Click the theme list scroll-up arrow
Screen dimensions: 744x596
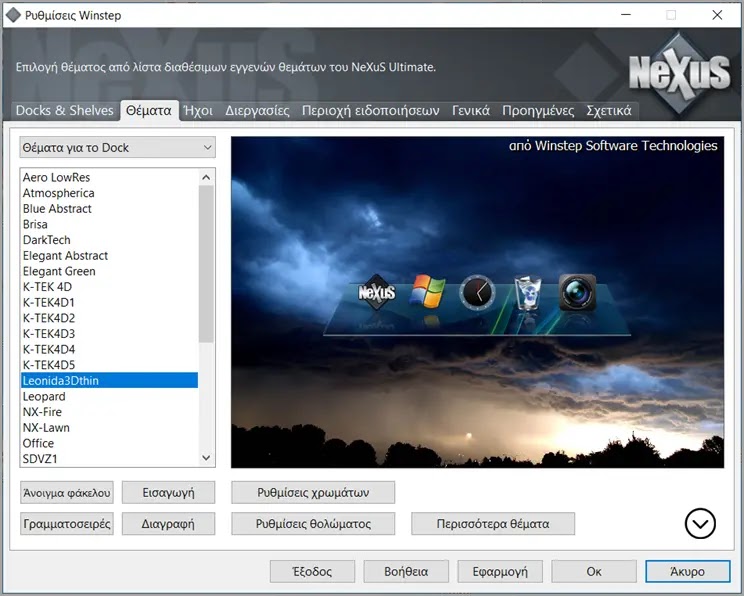tap(206, 177)
